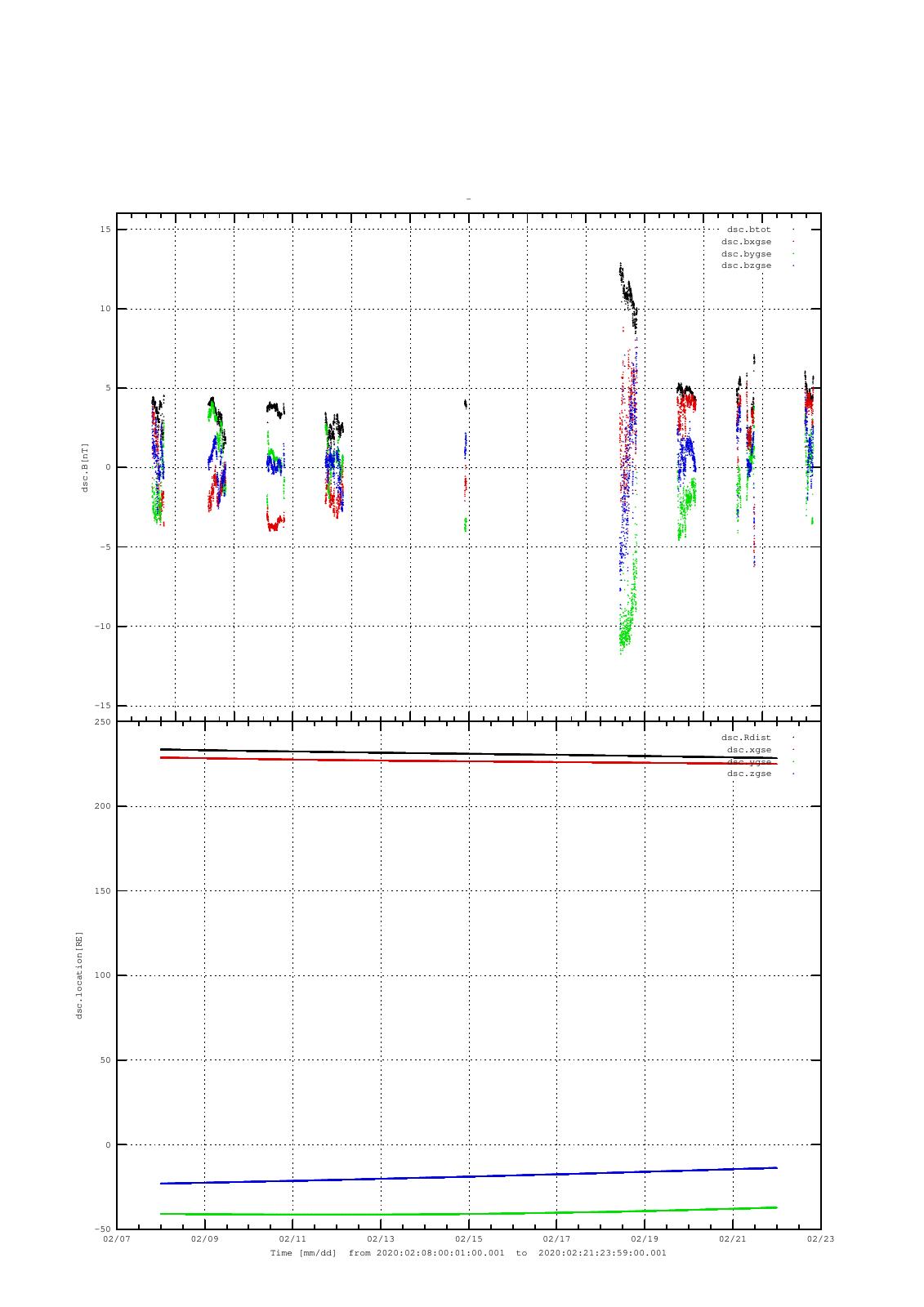The height and width of the screenshot is (1307, 924).
Task: Click the dsc.location[RE] axis label
Action: click(79, 975)
